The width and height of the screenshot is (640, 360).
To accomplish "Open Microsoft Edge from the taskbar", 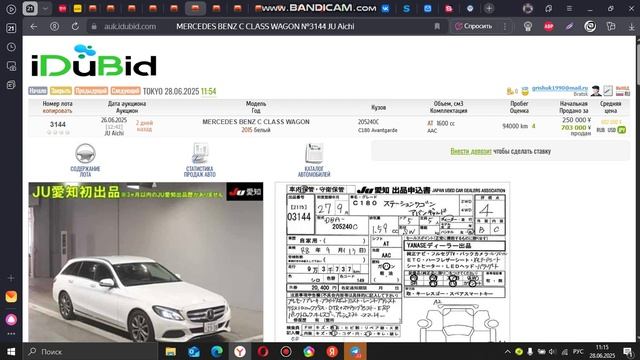I will coord(217,351).
